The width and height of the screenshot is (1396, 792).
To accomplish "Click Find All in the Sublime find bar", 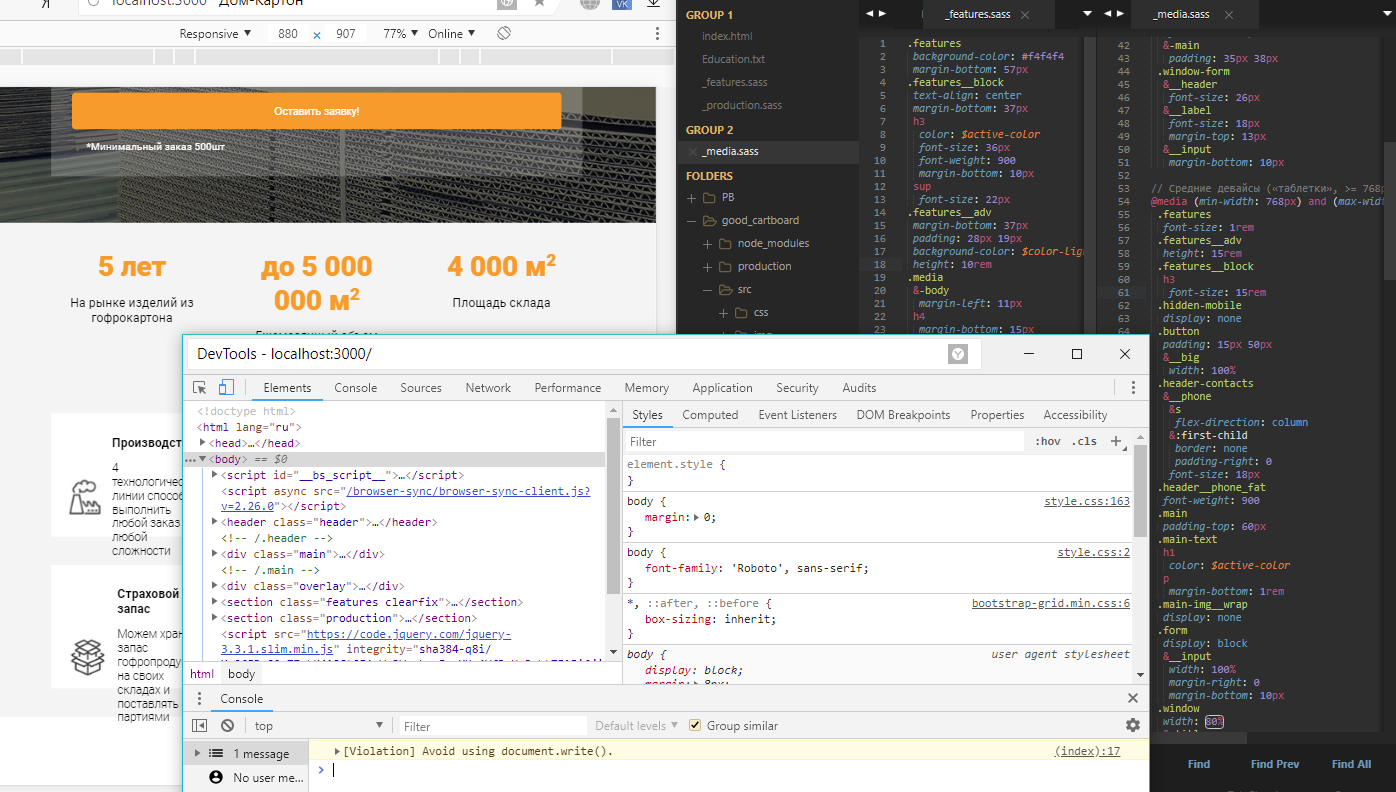I will click(1351, 764).
